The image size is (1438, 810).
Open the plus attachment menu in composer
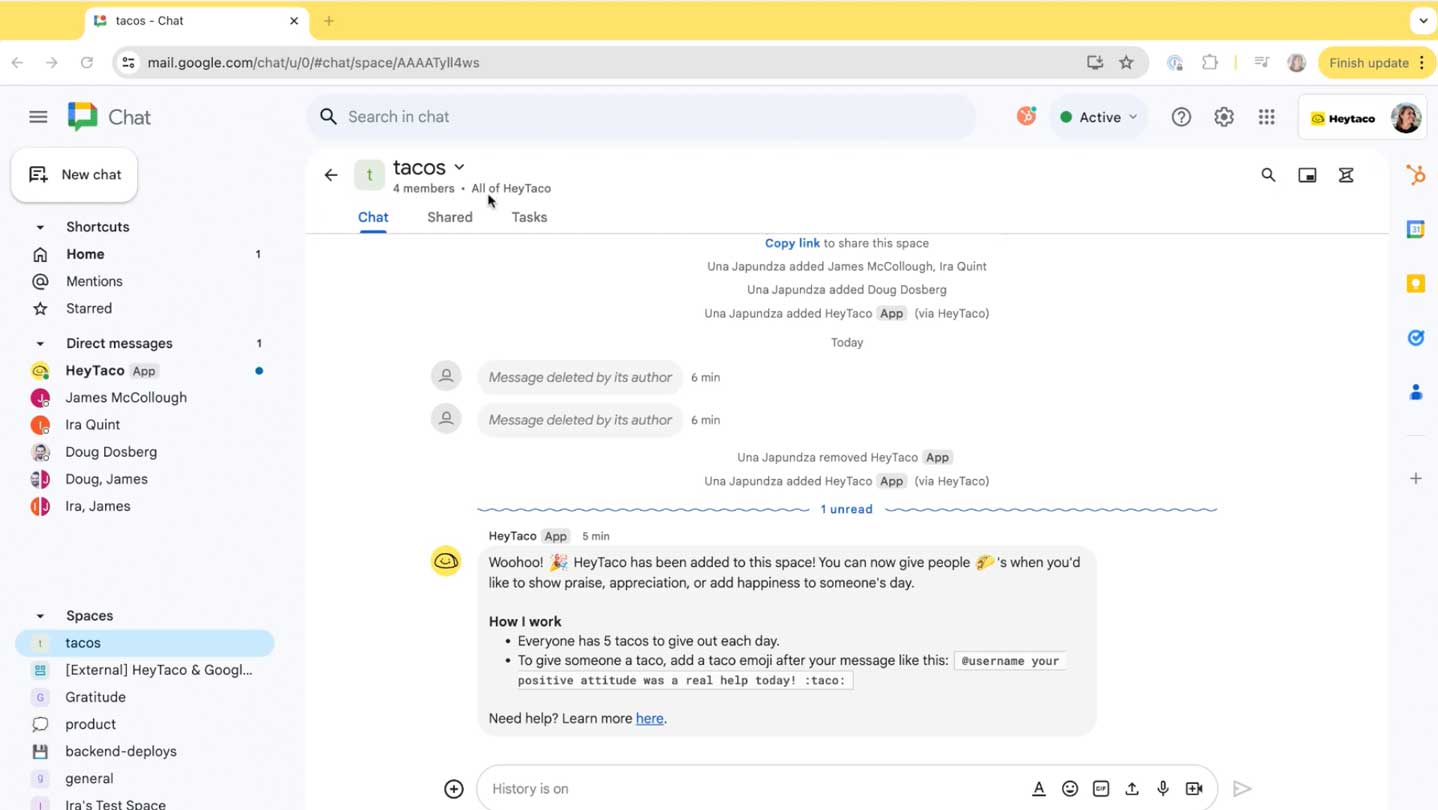(454, 789)
